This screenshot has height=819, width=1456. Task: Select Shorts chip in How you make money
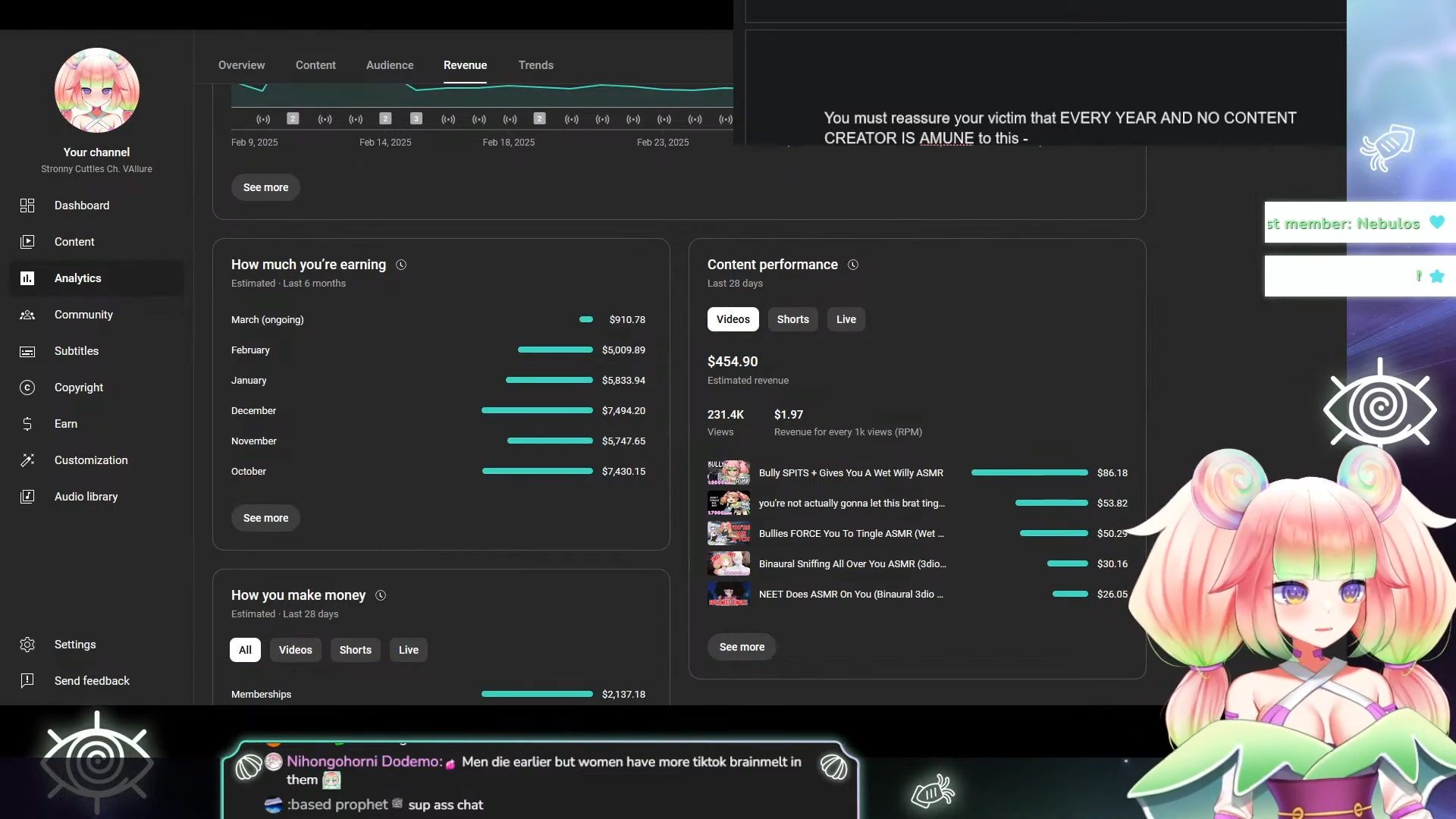click(x=355, y=650)
